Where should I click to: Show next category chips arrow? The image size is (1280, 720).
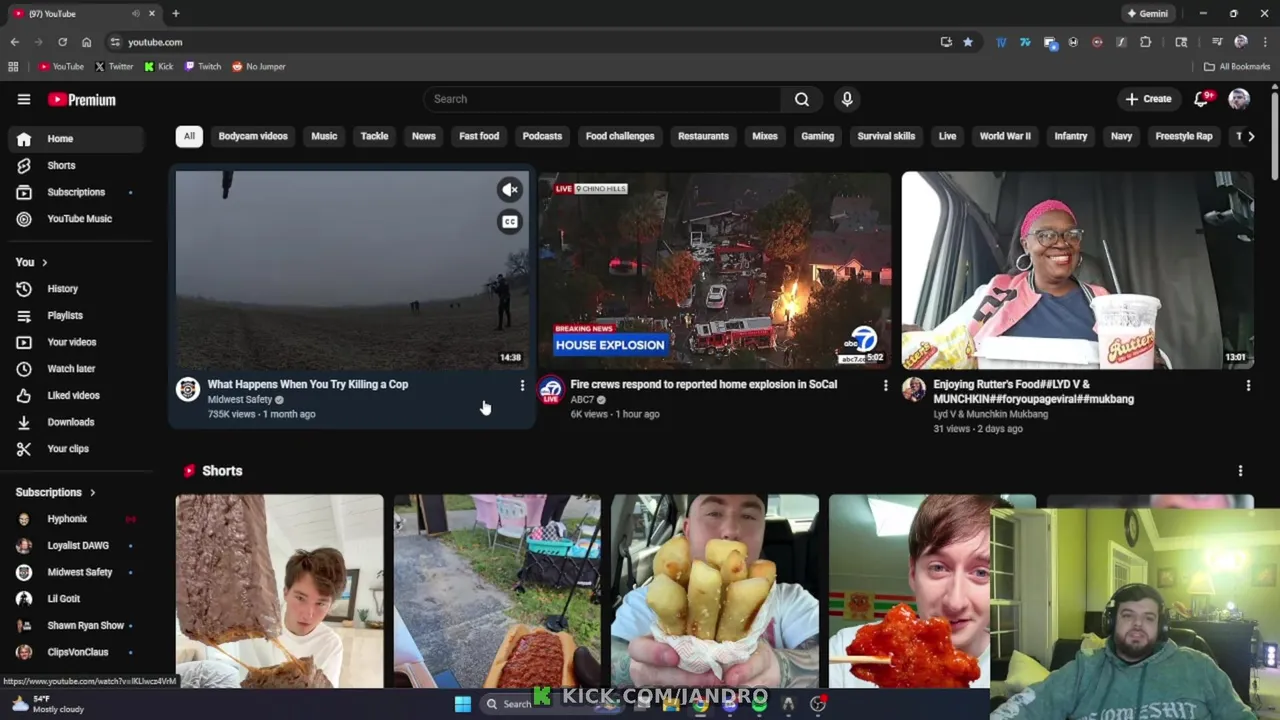[x=1250, y=136]
